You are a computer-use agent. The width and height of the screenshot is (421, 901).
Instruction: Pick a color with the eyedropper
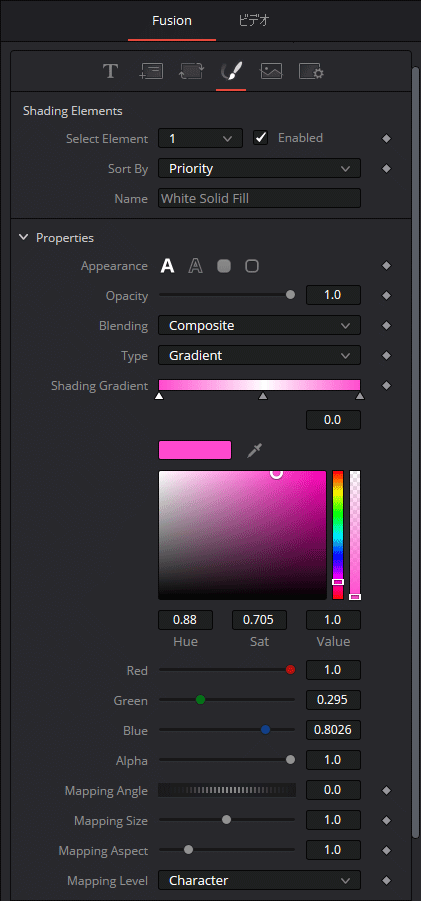(x=254, y=450)
